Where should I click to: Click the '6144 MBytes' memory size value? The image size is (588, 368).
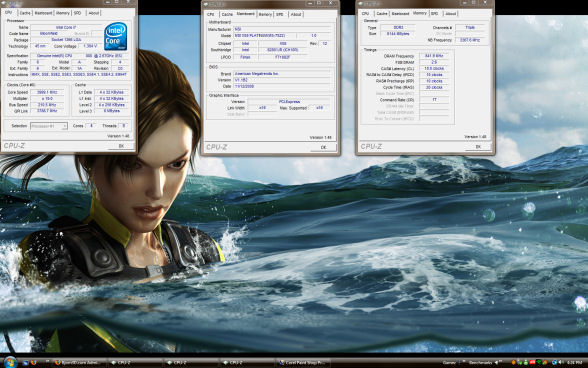click(x=398, y=34)
